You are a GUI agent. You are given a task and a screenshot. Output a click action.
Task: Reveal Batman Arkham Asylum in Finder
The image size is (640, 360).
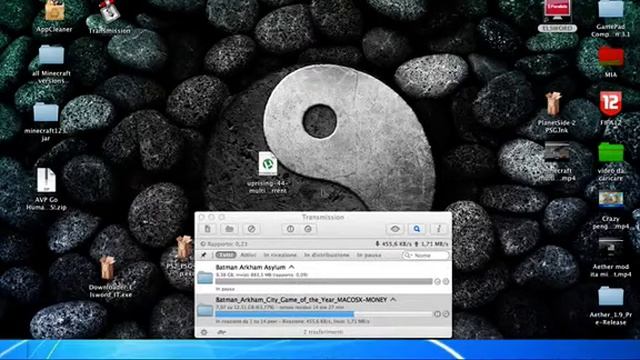[x=446, y=281]
